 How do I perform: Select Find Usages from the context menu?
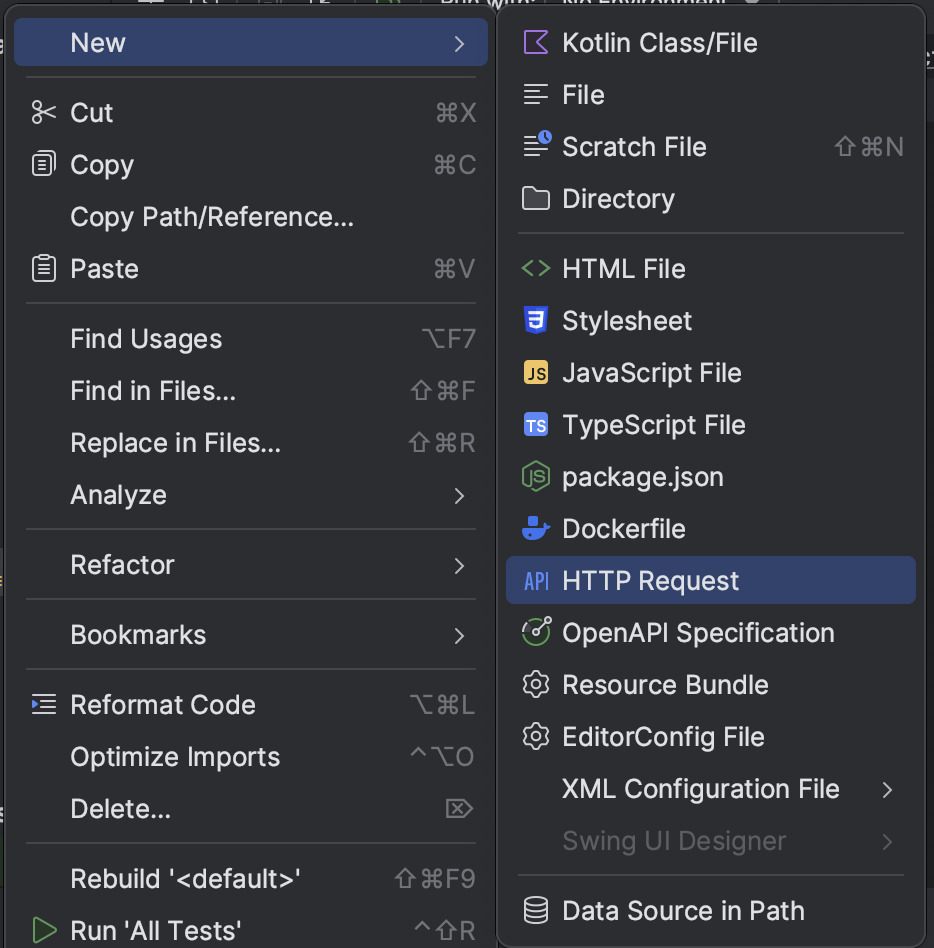251,339
